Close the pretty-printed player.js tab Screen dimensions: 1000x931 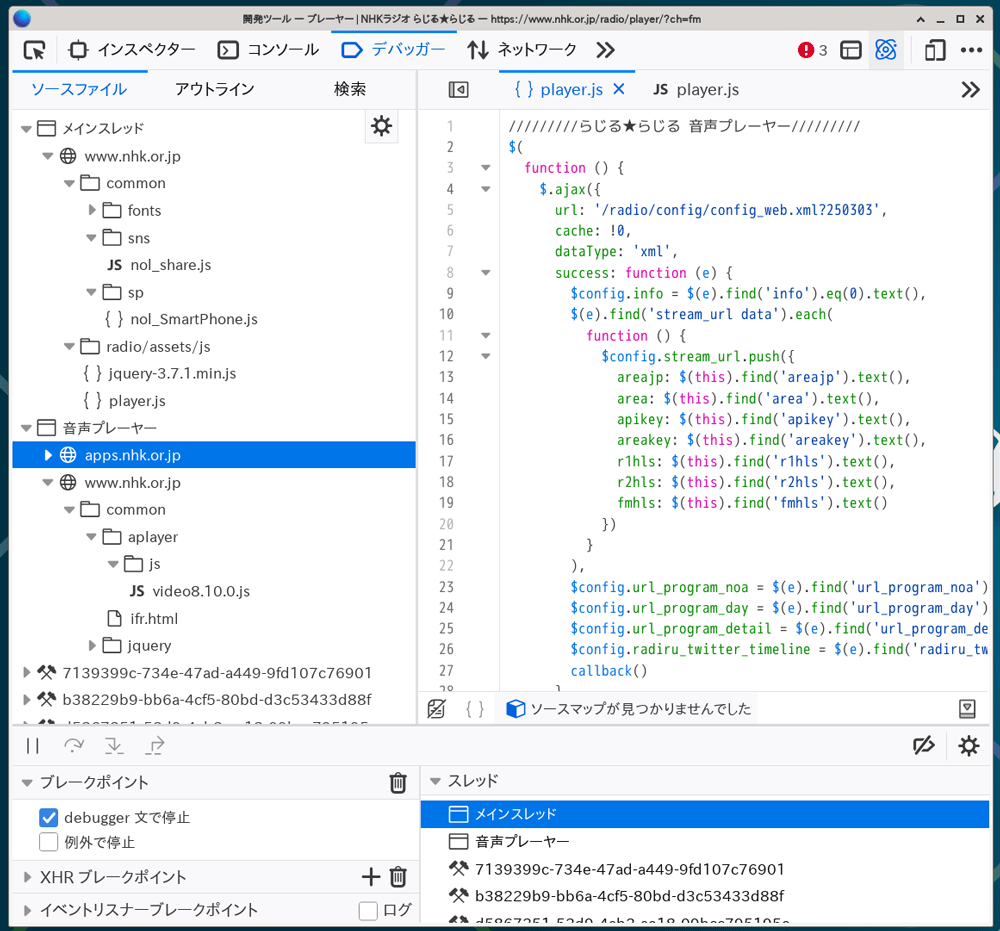pos(619,89)
